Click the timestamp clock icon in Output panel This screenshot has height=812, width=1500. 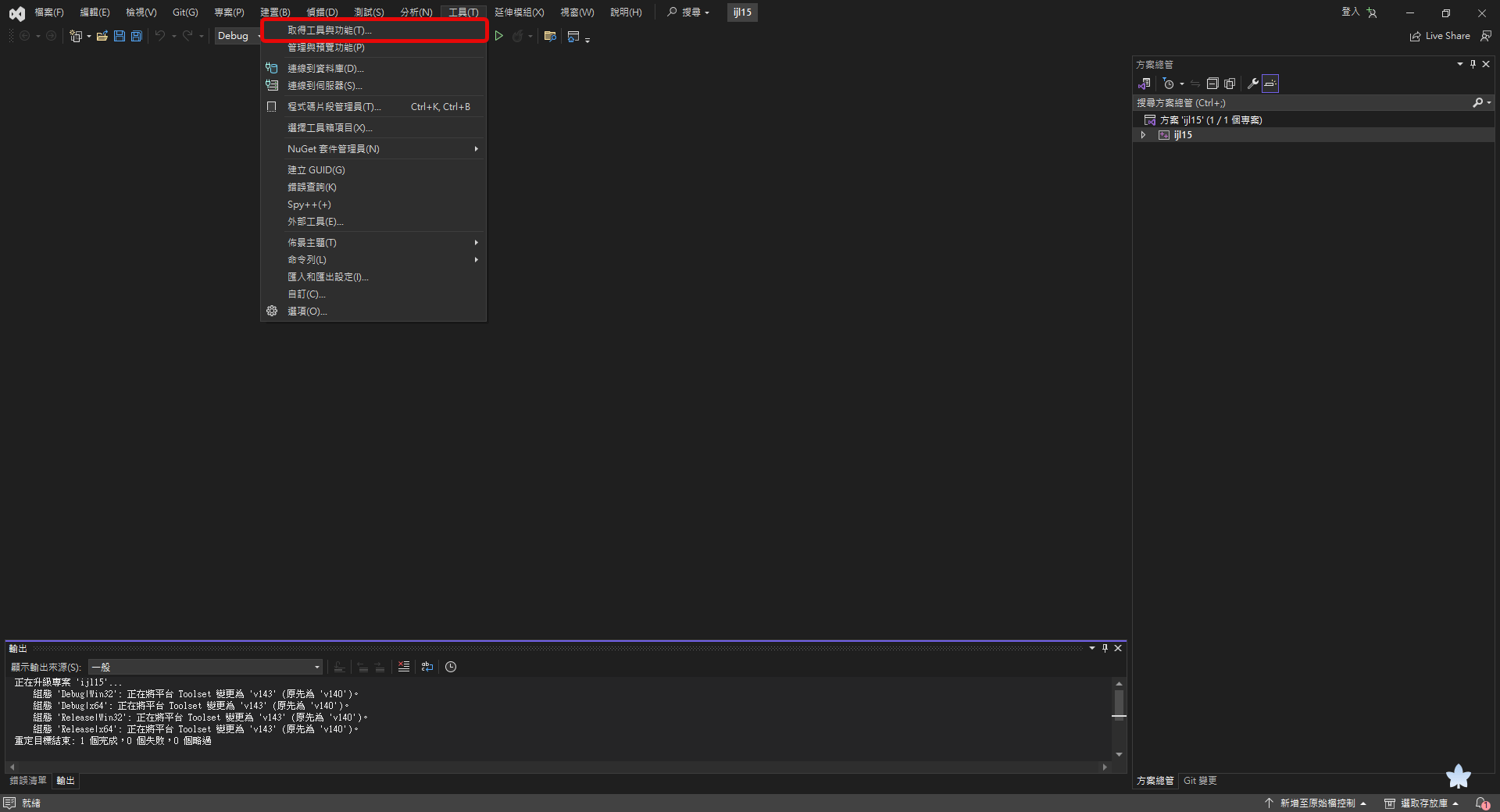(x=451, y=667)
